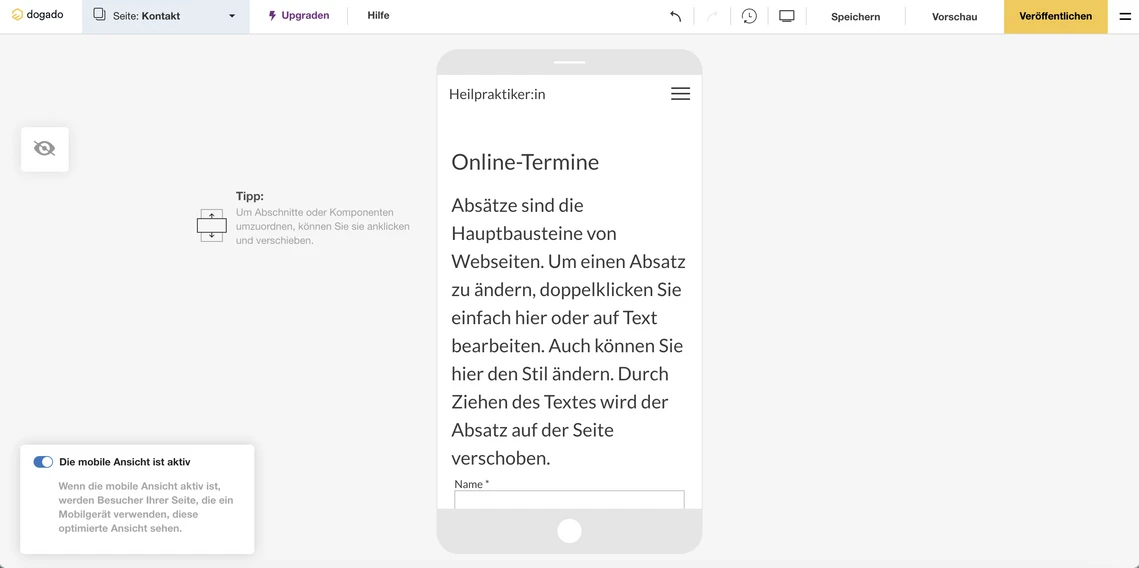Image resolution: width=1139 pixels, height=568 pixels.
Task: Click the Heilpraktiker:in site title
Action: pos(497,94)
